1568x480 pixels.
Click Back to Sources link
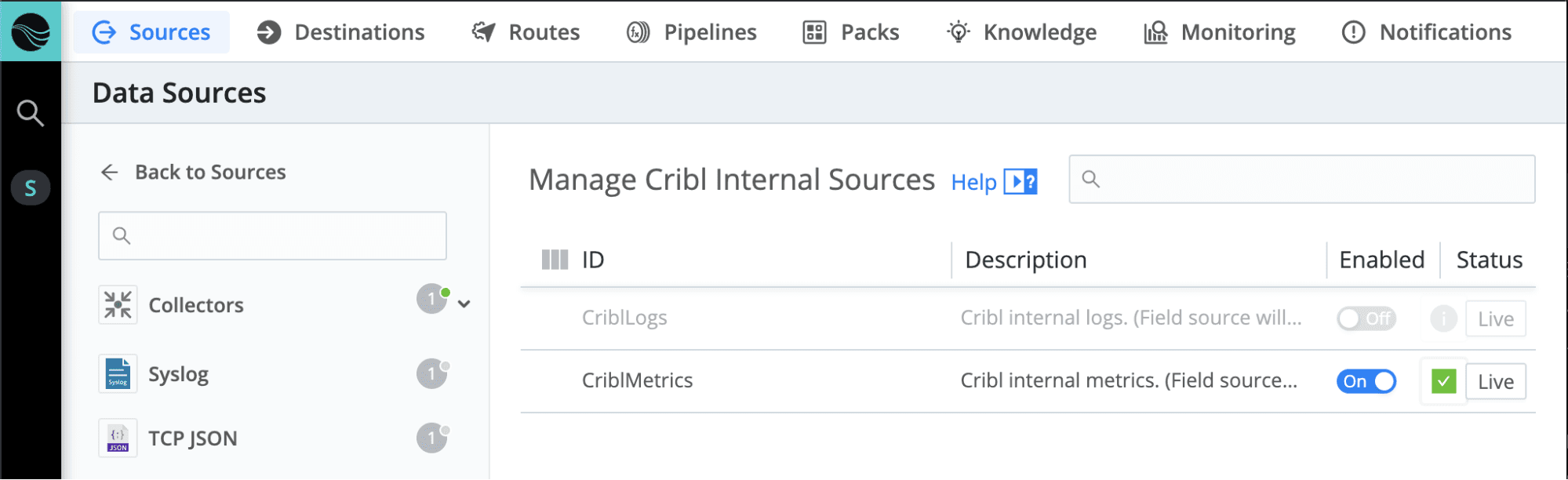tap(194, 173)
